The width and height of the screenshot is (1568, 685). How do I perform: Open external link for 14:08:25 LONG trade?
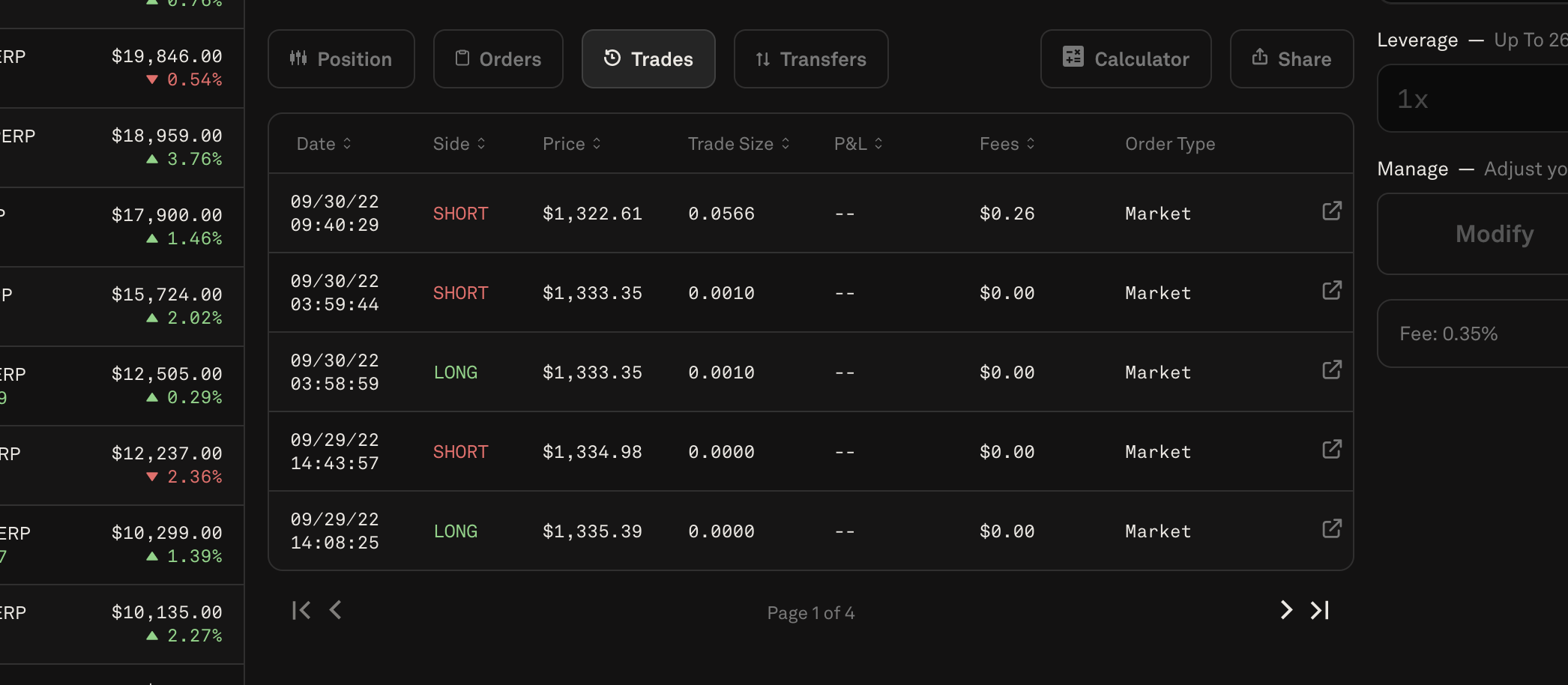click(x=1331, y=529)
